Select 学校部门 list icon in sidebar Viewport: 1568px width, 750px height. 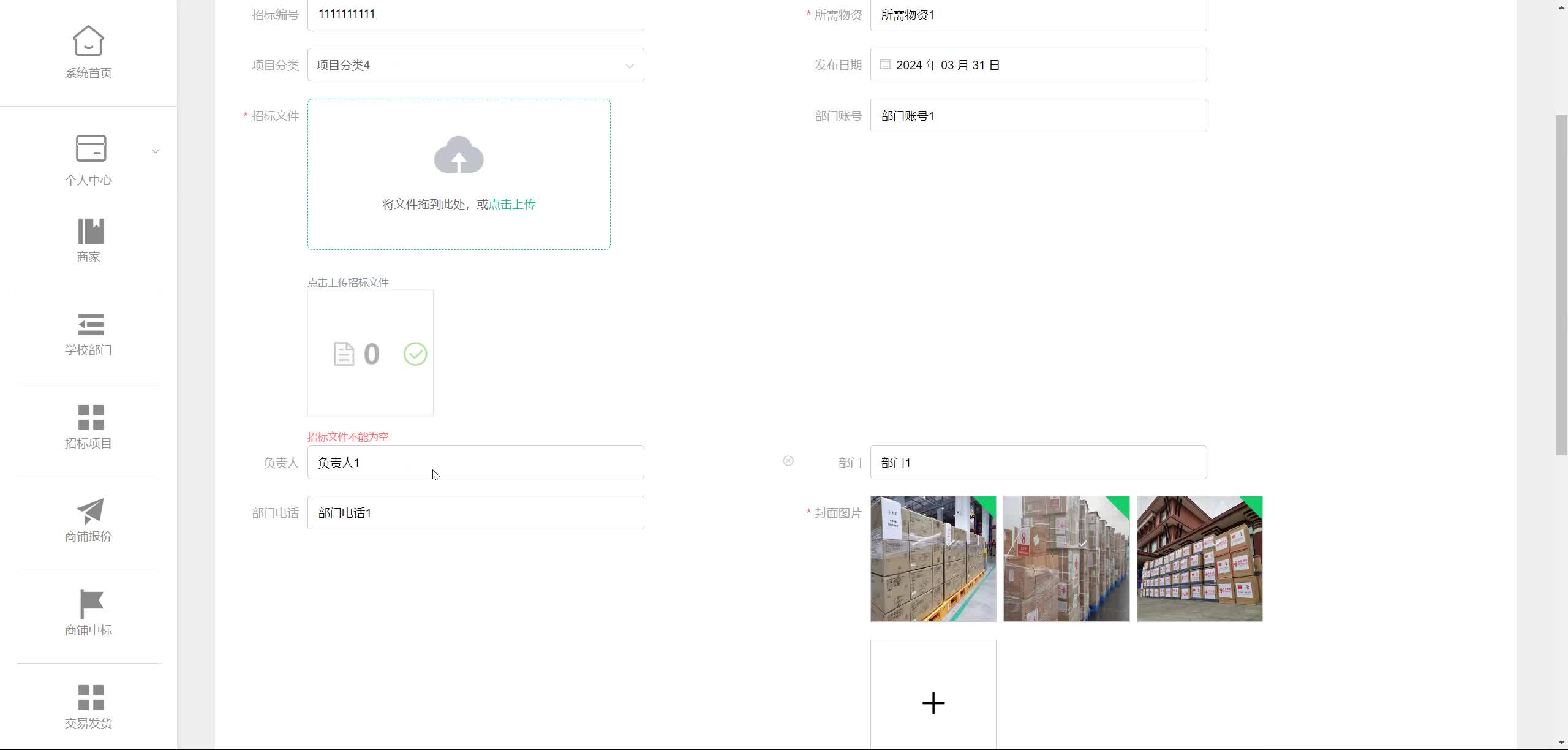[x=91, y=325]
